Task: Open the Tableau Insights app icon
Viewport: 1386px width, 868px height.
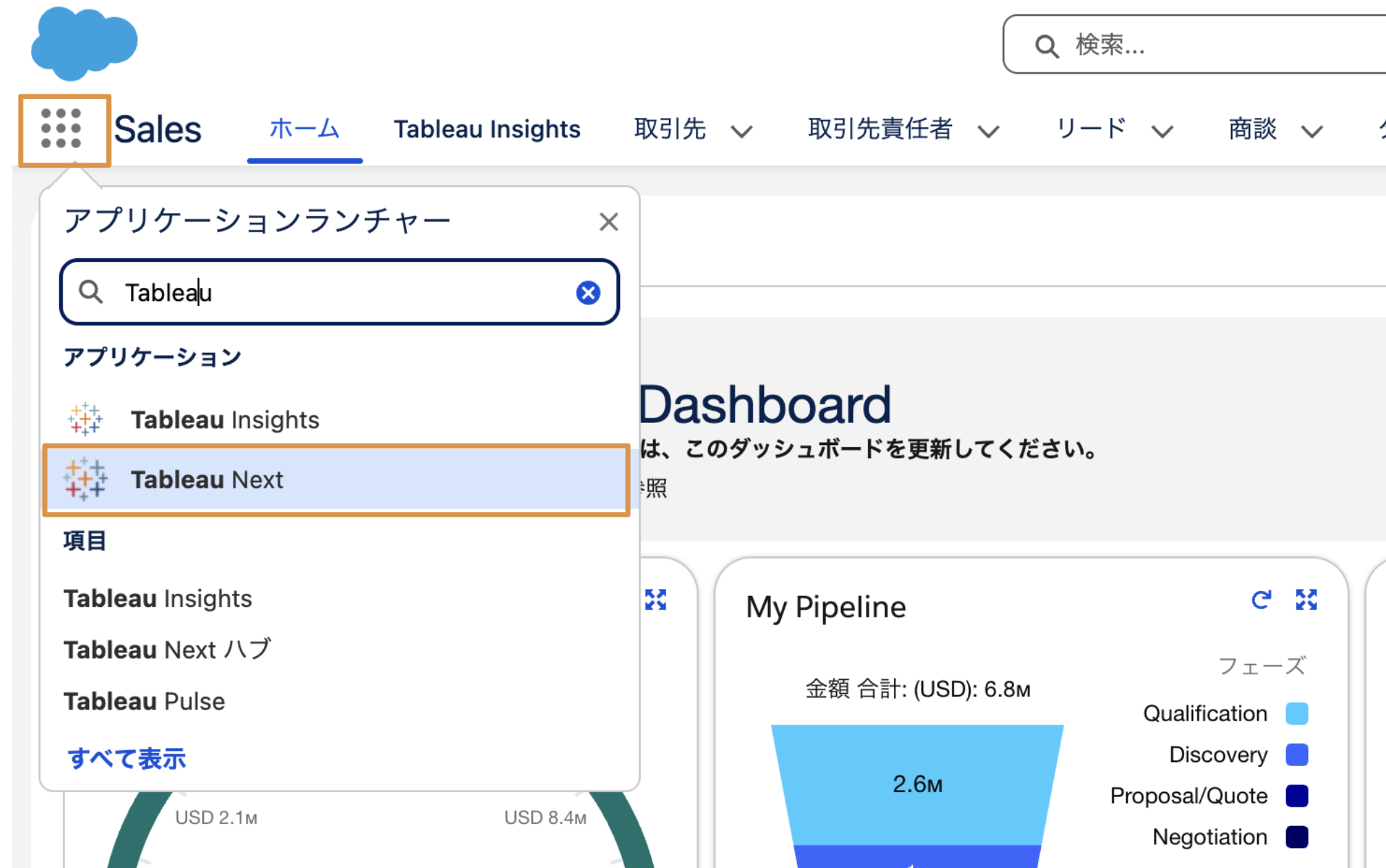Action: 85,419
